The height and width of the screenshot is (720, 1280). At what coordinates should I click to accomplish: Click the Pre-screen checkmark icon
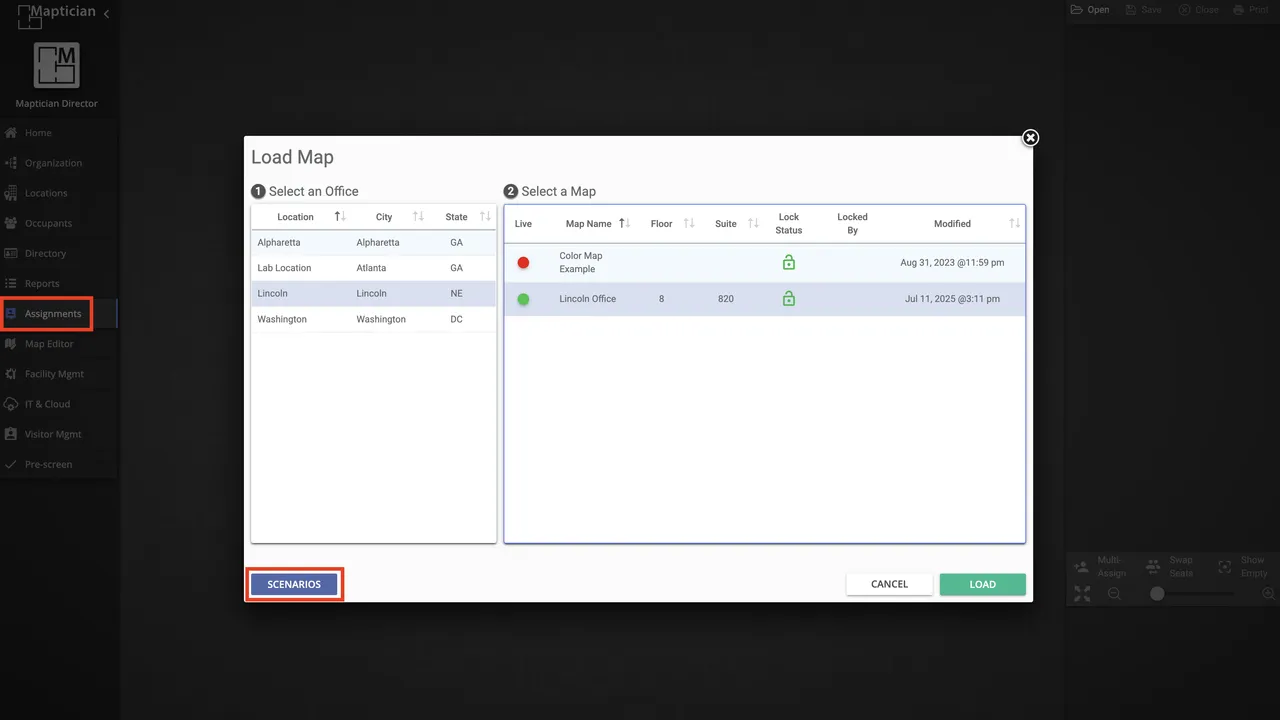(11, 464)
